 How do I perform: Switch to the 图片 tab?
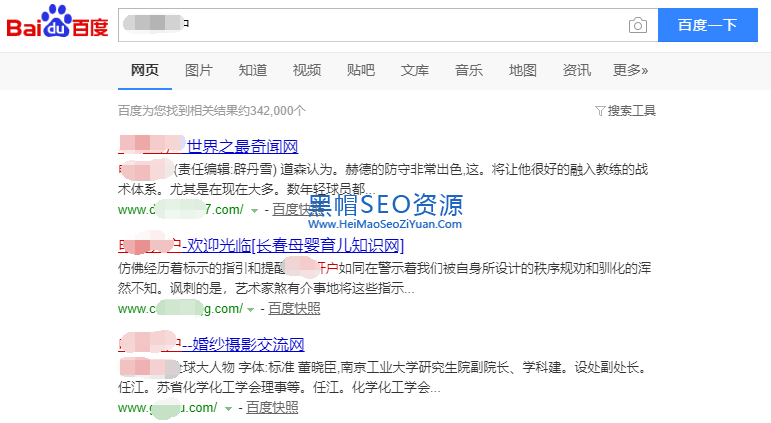(x=198, y=70)
